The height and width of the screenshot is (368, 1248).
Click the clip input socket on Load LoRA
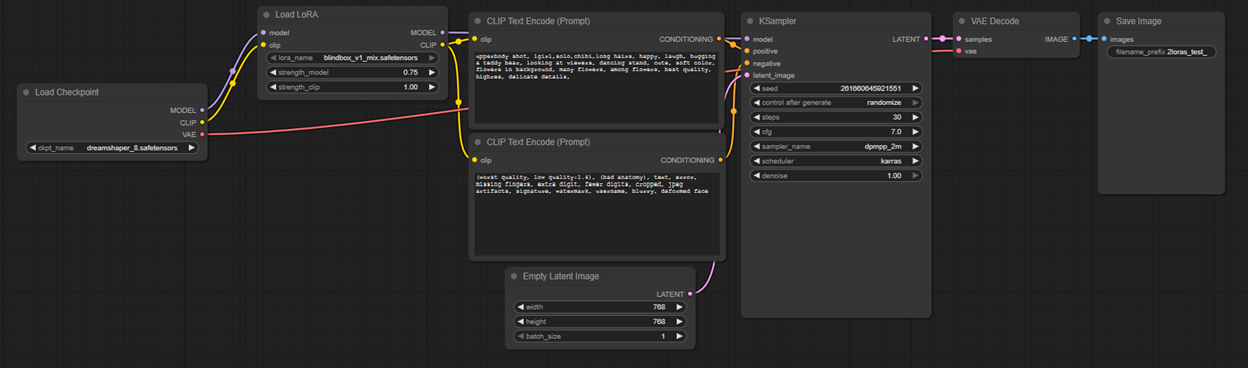[263, 45]
